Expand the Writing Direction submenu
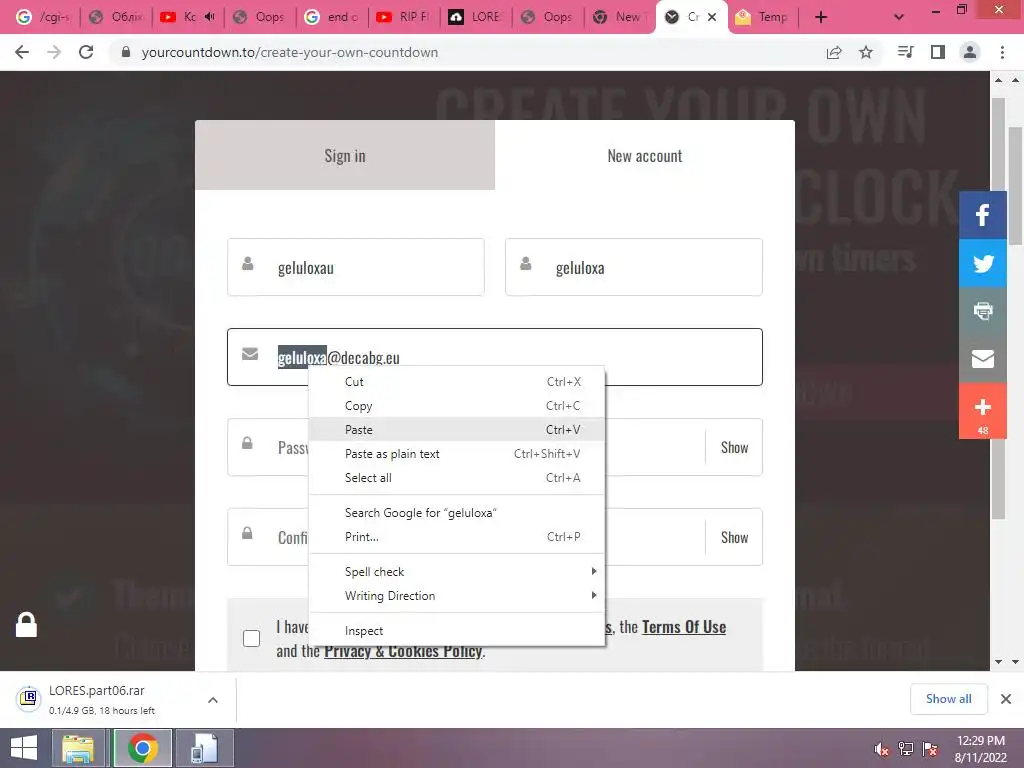This screenshot has width=1024, height=768. coord(456,596)
